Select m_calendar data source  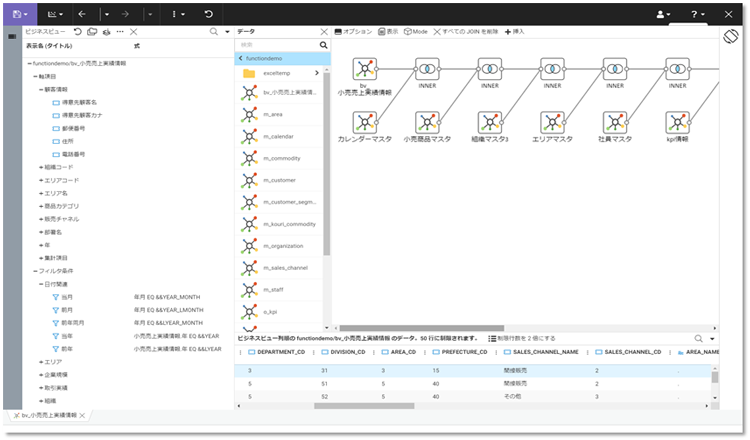point(279,136)
